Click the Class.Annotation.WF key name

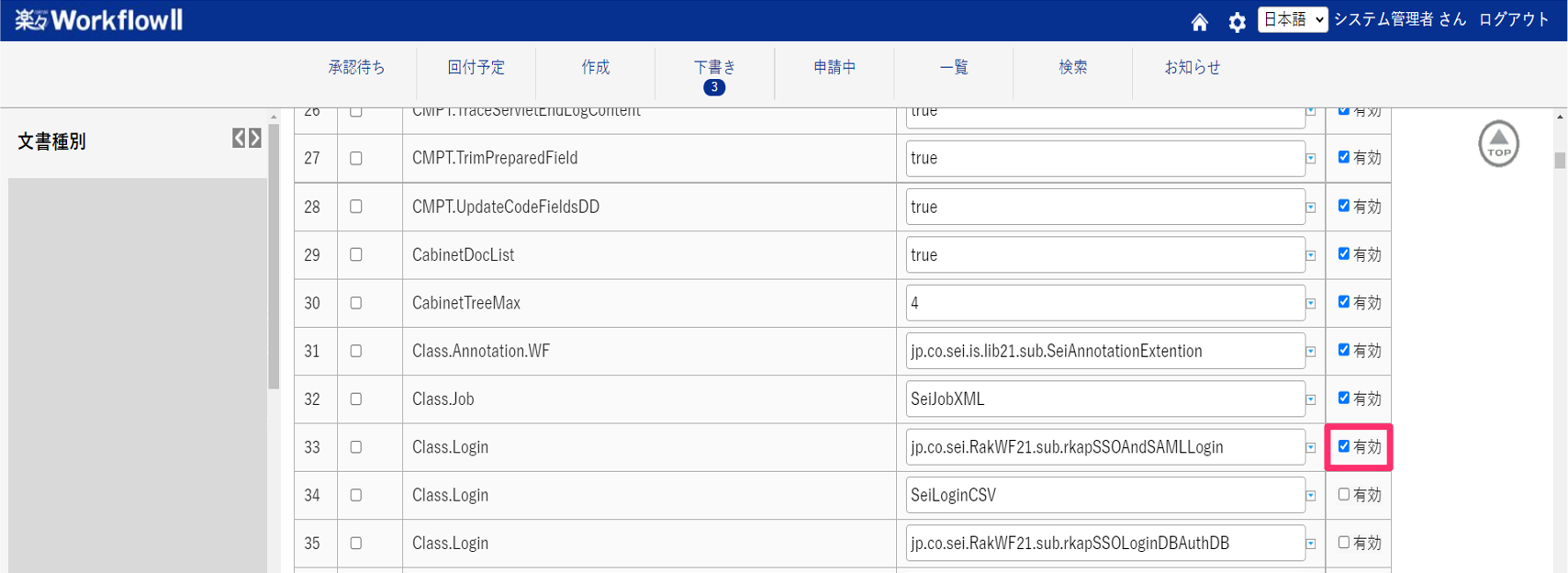pos(481,351)
